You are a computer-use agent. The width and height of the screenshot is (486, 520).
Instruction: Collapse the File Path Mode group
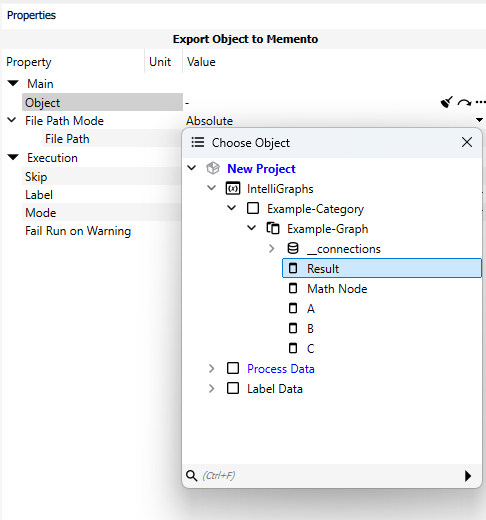pos(12,120)
